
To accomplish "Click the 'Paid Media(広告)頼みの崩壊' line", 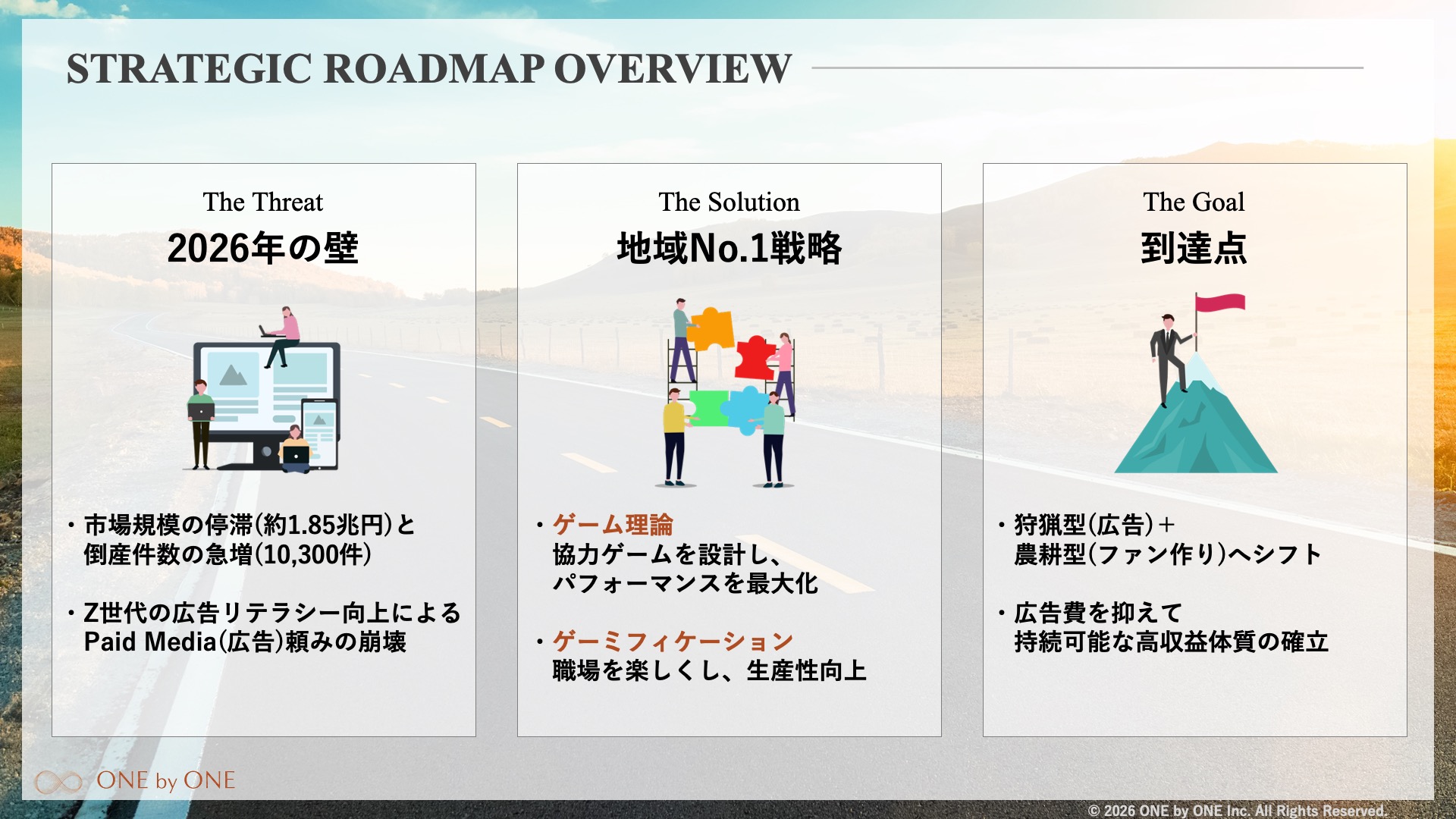I will click(245, 642).
